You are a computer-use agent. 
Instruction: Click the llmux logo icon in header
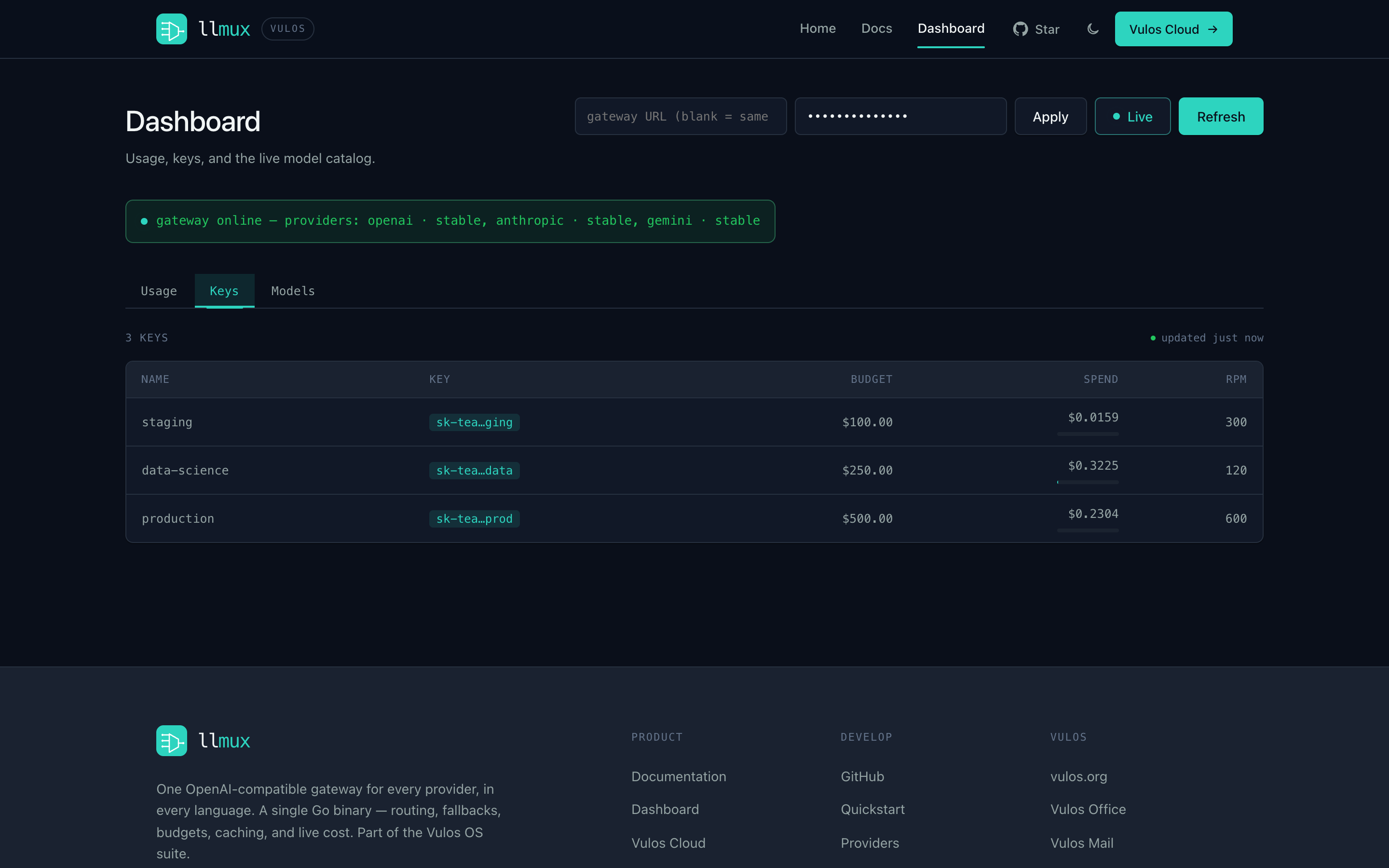[171, 29]
